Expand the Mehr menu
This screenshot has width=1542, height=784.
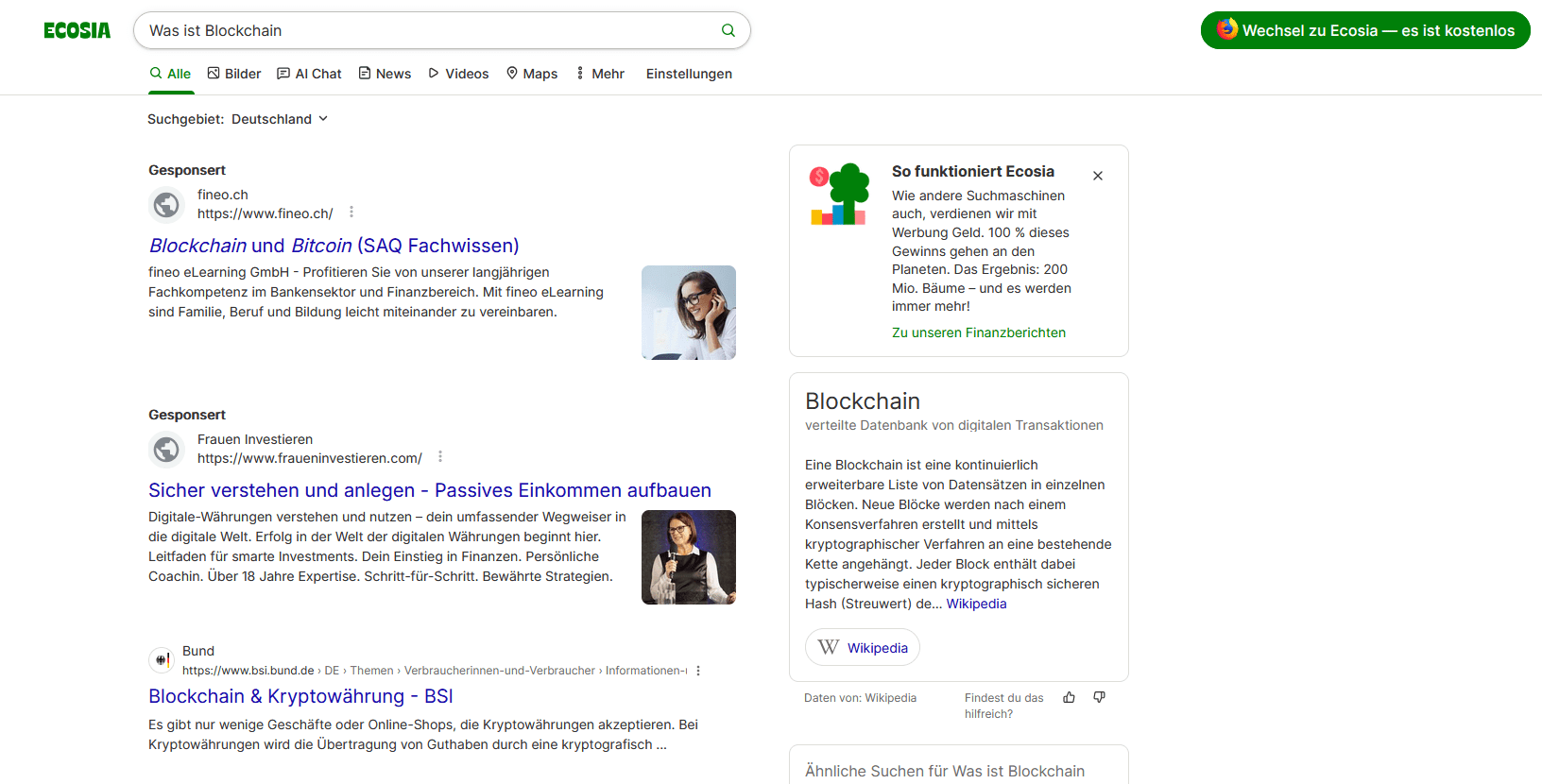coord(600,74)
